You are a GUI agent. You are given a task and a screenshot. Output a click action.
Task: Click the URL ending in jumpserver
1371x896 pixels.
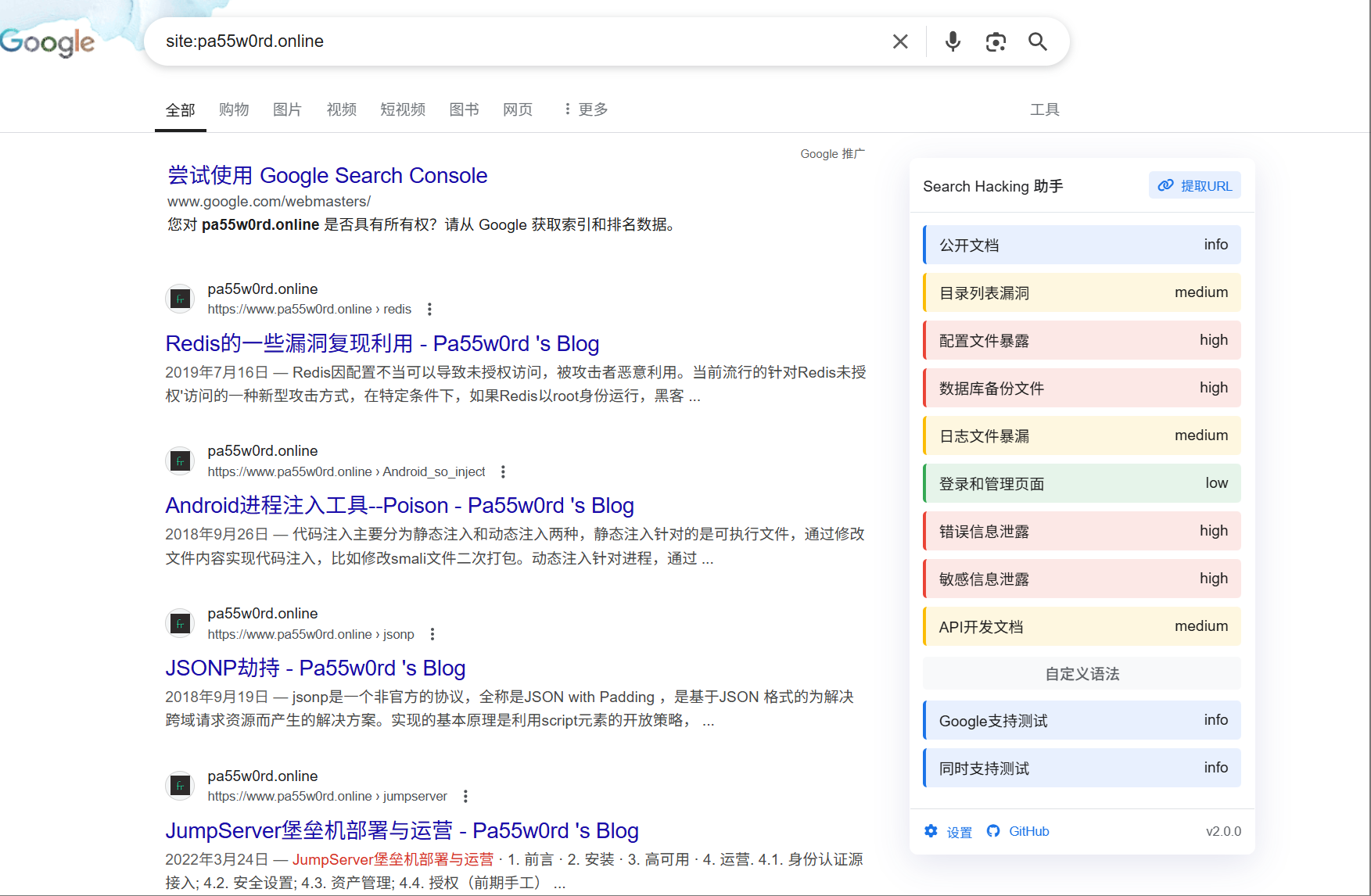327,796
